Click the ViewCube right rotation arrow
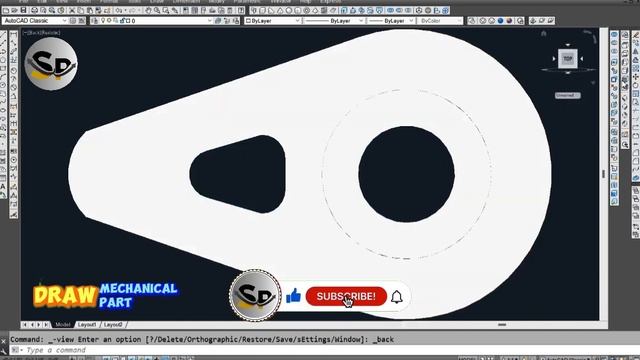640x360 pixels. [x=582, y=59]
